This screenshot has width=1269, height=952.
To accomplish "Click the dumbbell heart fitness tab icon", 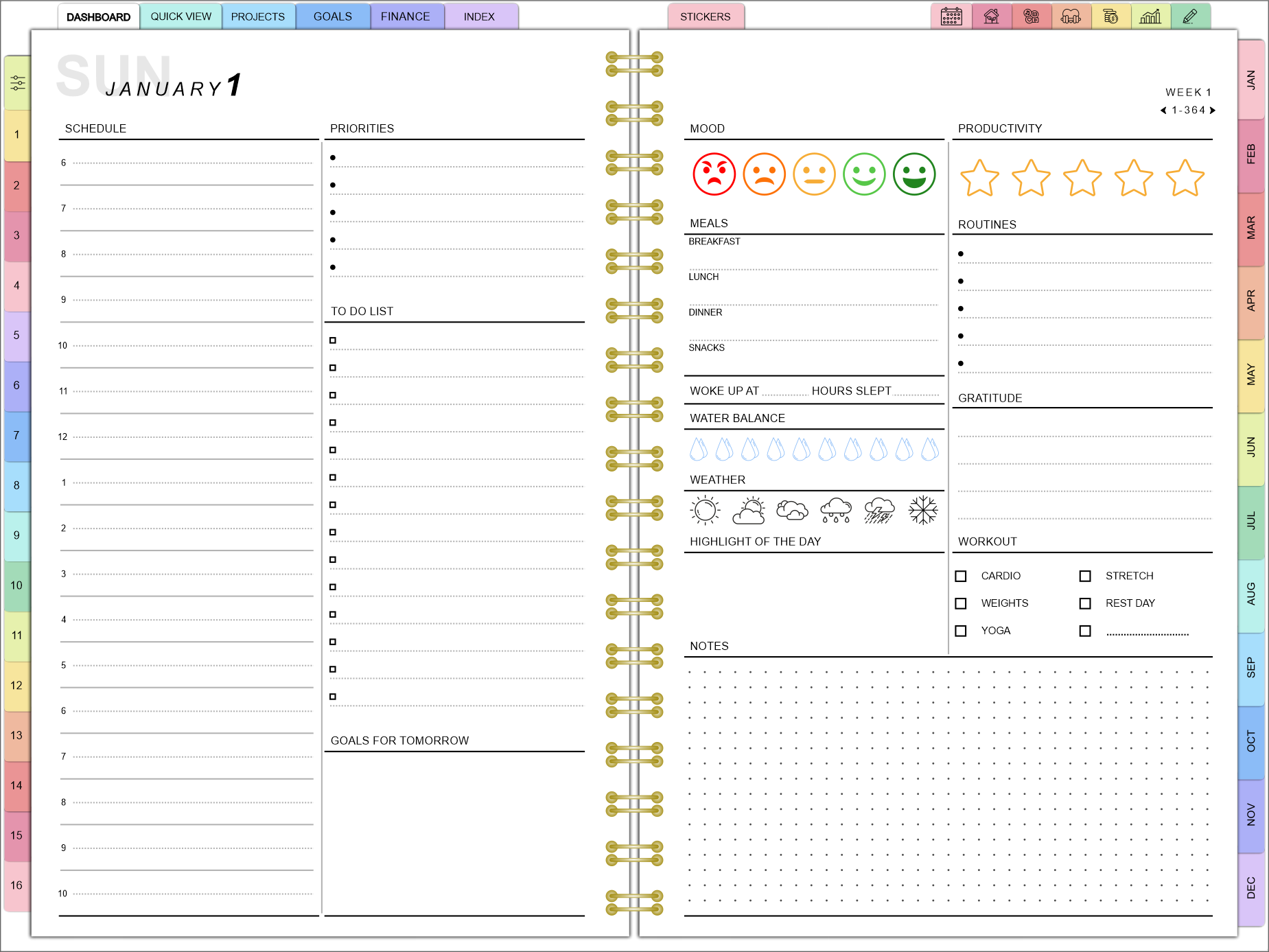I will tap(1071, 16).
